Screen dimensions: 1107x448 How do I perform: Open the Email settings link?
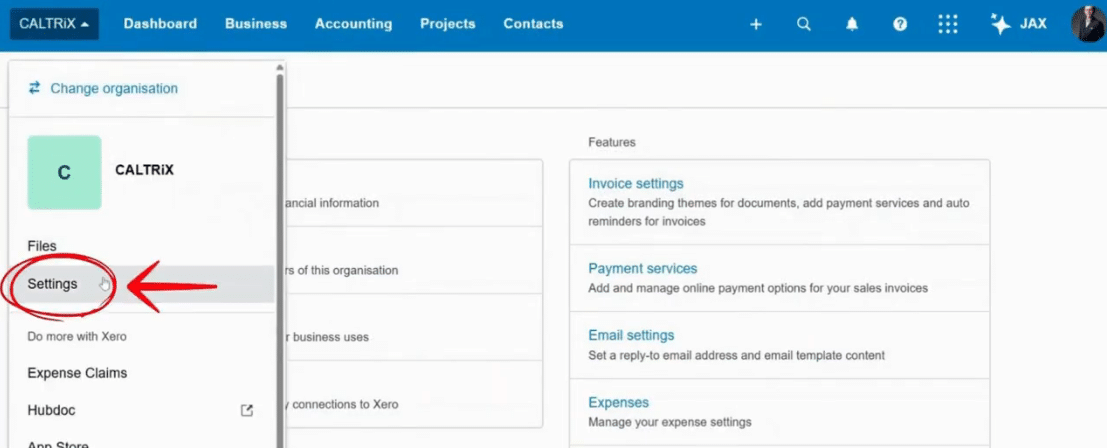click(x=631, y=335)
